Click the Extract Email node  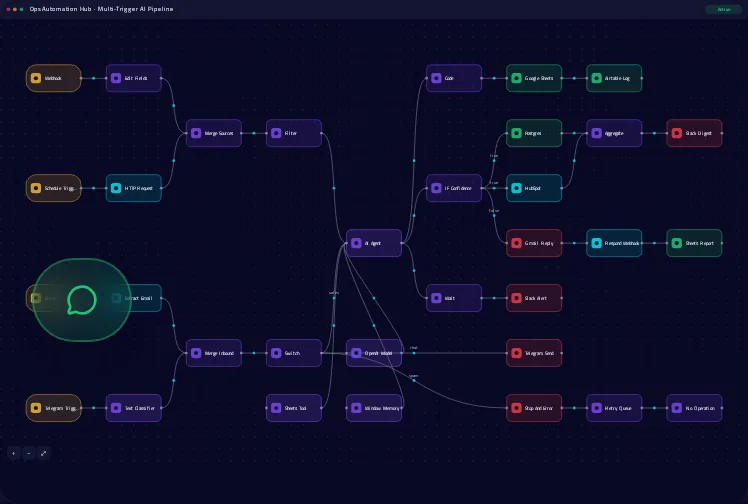(x=134, y=298)
